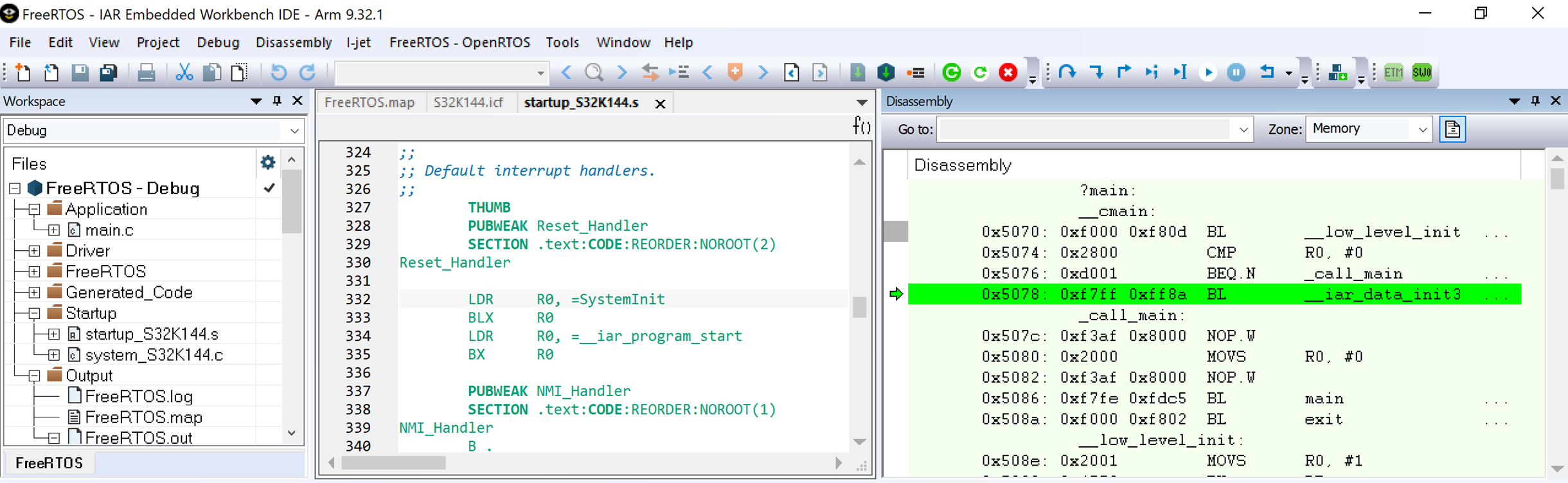
Task: Toggle the breakpoint icon in toolbar
Action: [916, 73]
